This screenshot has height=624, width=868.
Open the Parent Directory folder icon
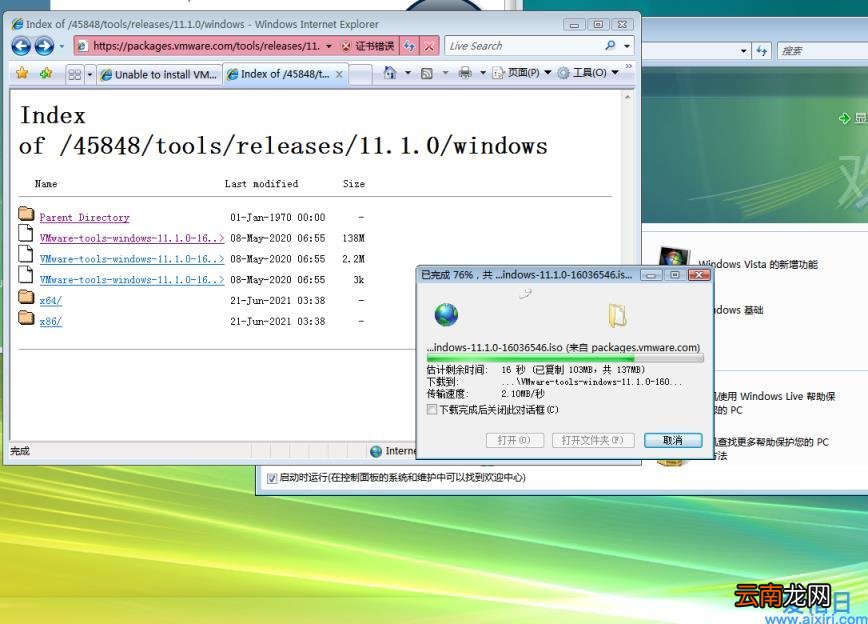[x=26, y=213]
